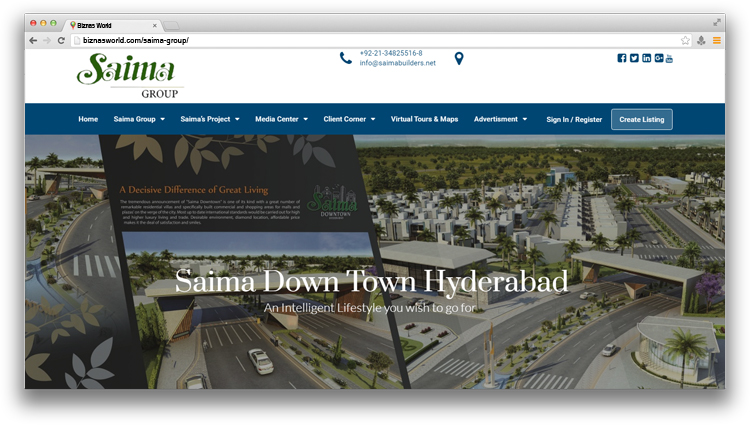
Task: Click the map location pin icon
Action: pyautogui.click(x=459, y=58)
